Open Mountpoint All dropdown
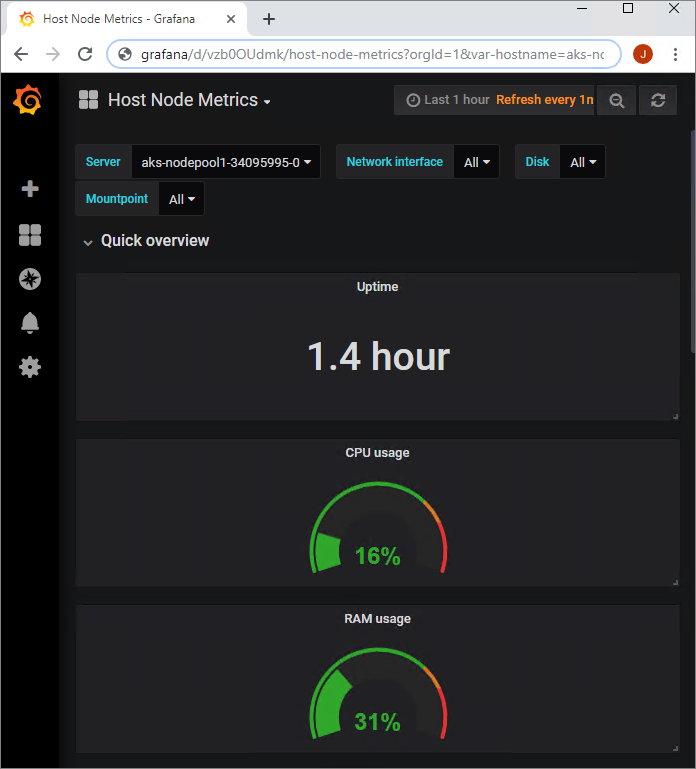696x769 pixels. click(181, 199)
